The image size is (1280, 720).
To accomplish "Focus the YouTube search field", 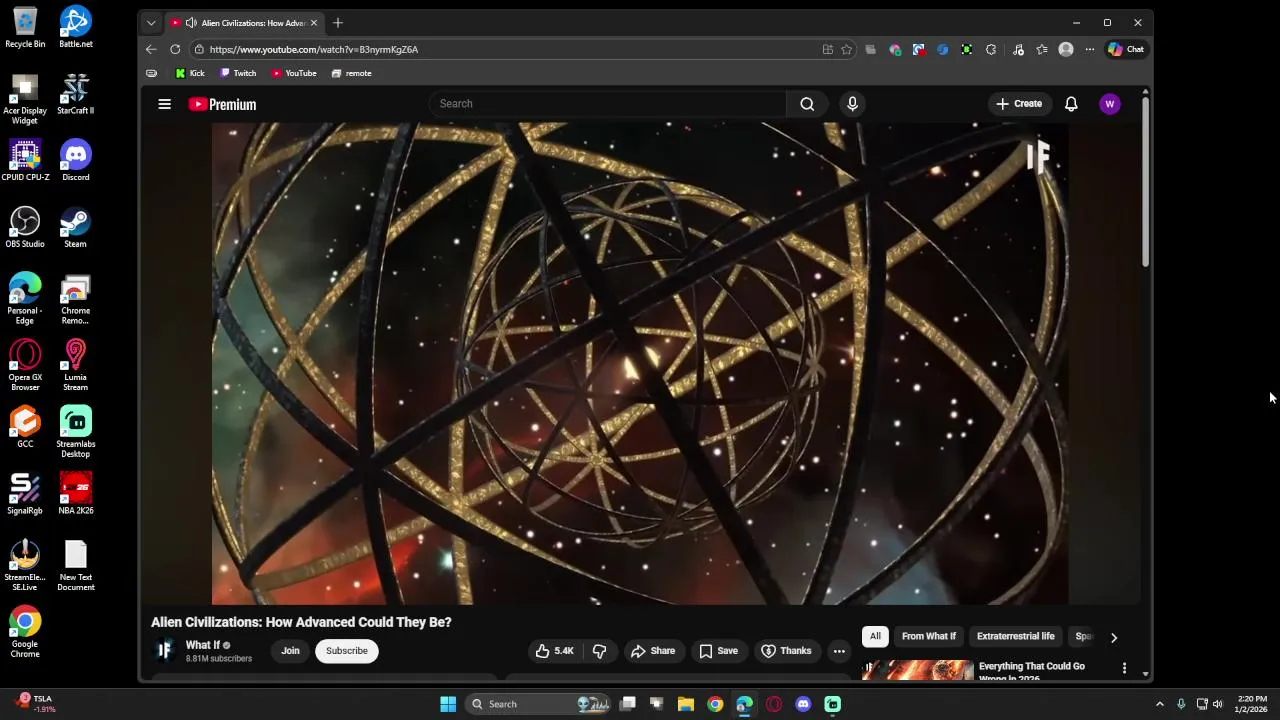I will tap(608, 104).
